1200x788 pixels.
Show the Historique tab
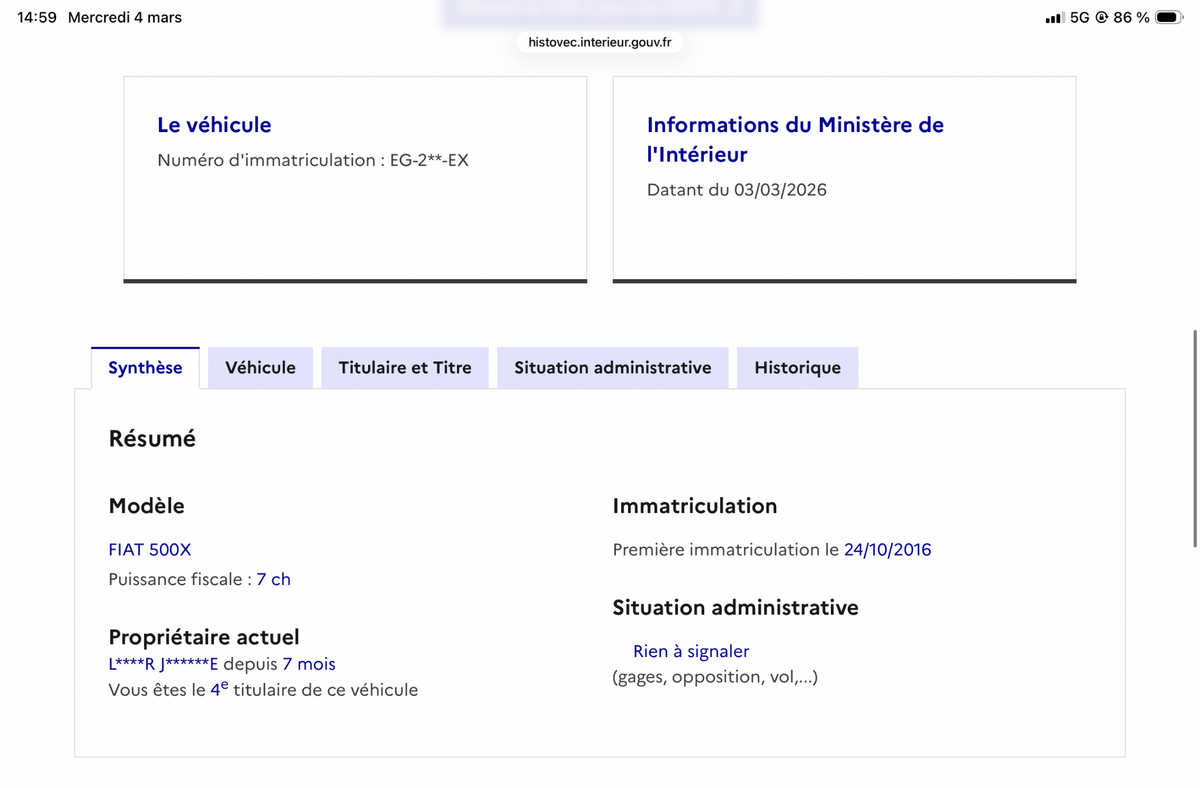click(x=797, y=368)
